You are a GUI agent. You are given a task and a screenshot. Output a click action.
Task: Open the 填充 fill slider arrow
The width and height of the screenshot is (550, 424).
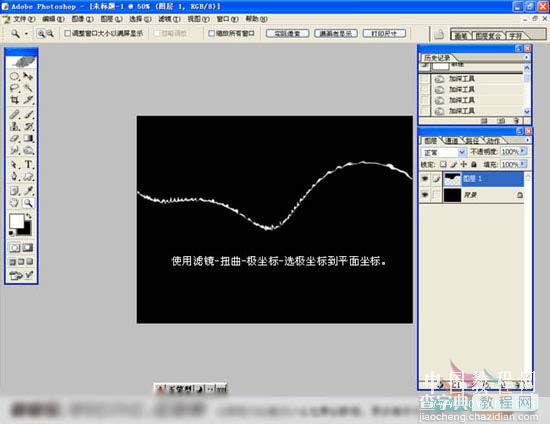(523, 164)
